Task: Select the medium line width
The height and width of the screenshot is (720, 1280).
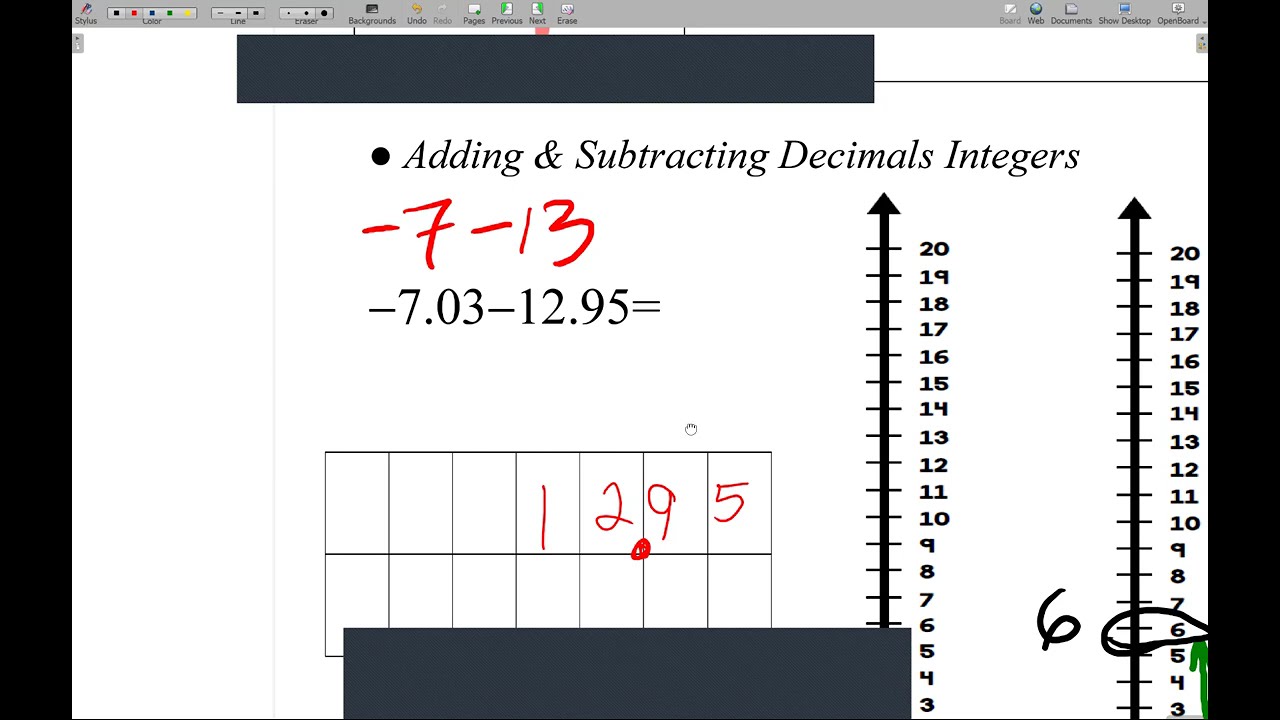Action: tap(238, 13)
